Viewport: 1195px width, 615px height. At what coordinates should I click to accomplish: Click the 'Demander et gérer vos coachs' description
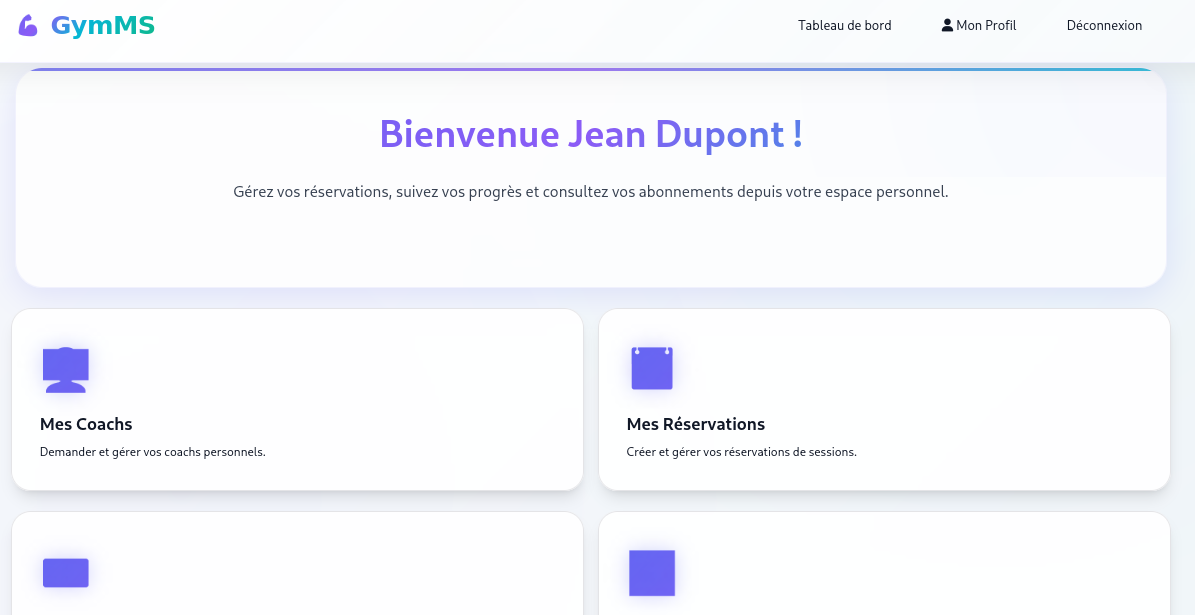(x=153, y=452)
